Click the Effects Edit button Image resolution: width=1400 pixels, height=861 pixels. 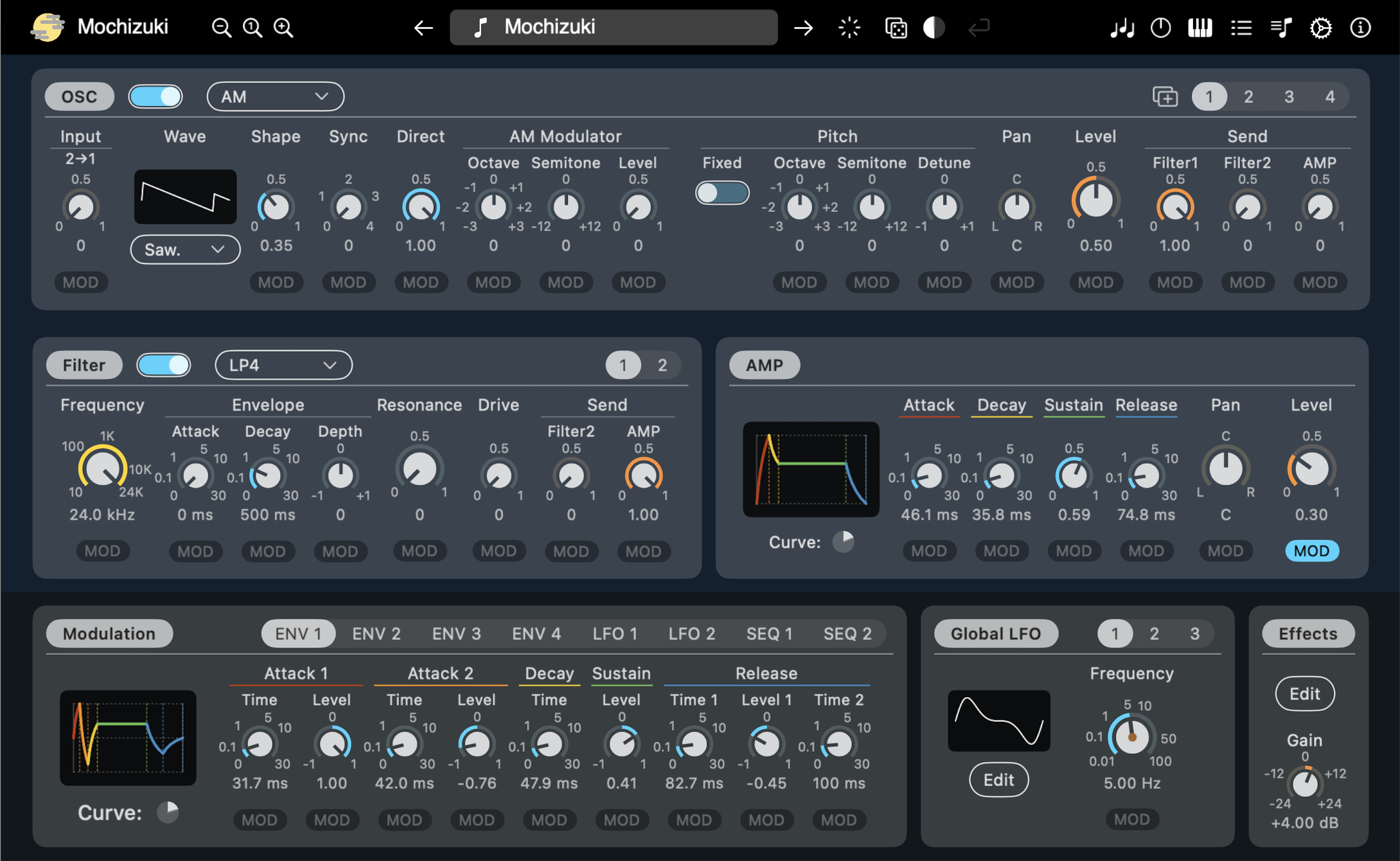click(1305, 693)
